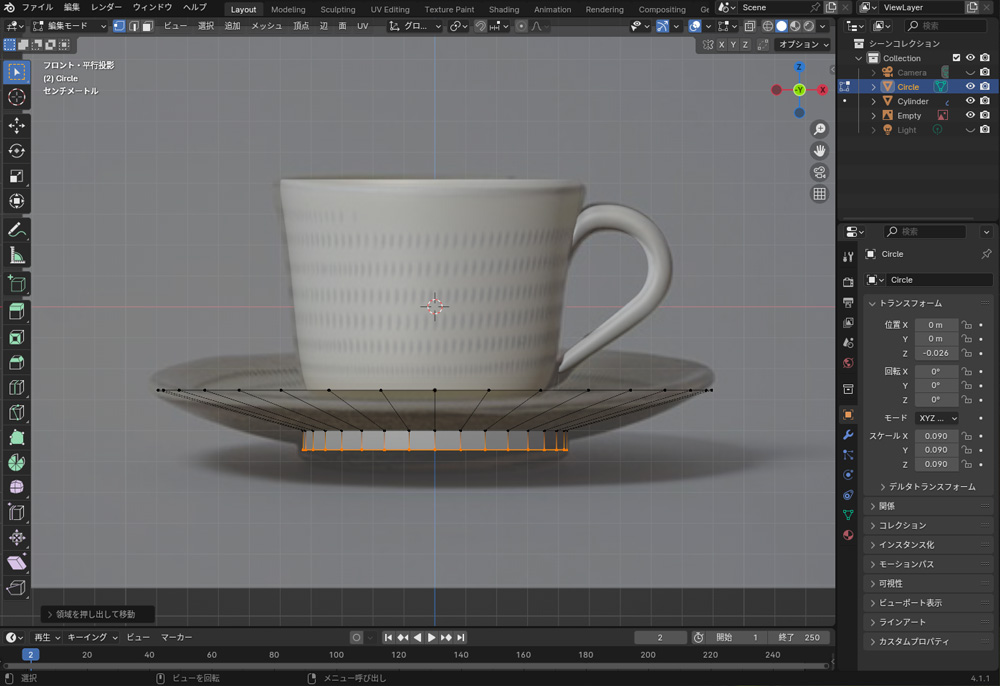Toggle the Collection exclude checkbox
The image size is (1000, 686).
coord(956,58)
